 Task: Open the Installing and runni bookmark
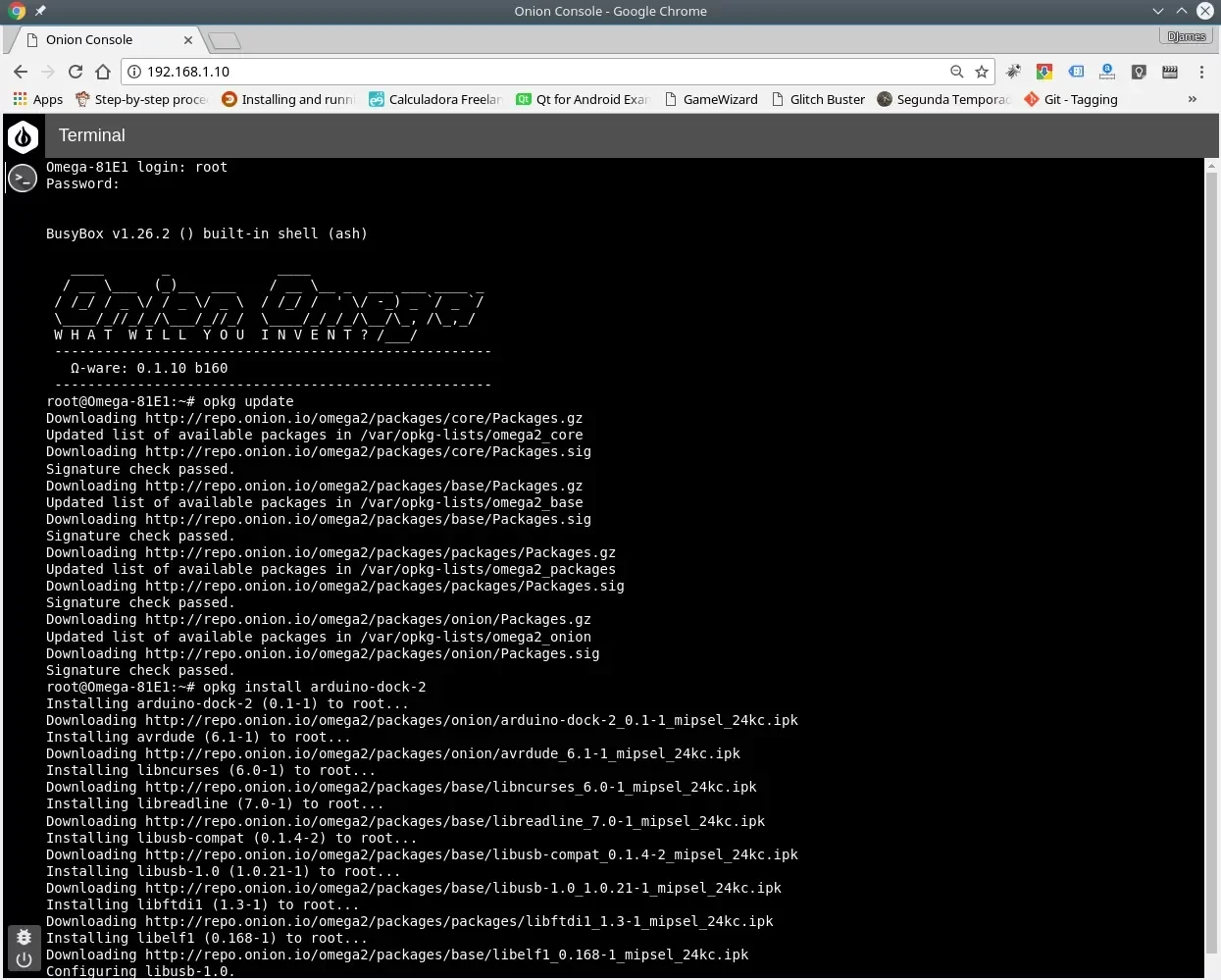click(287, 99)
